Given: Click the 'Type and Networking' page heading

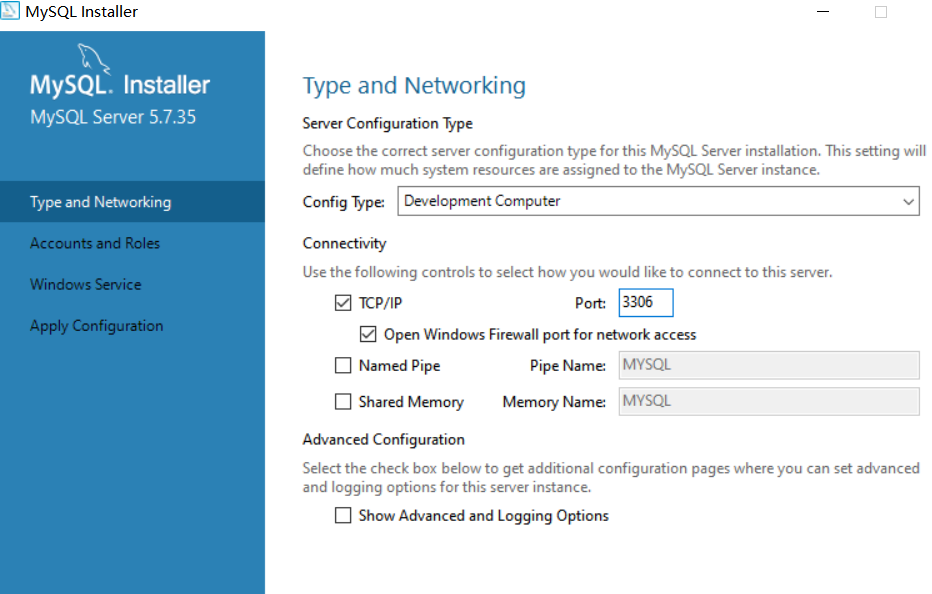Looking at the screenshot, I should point(414,86).
